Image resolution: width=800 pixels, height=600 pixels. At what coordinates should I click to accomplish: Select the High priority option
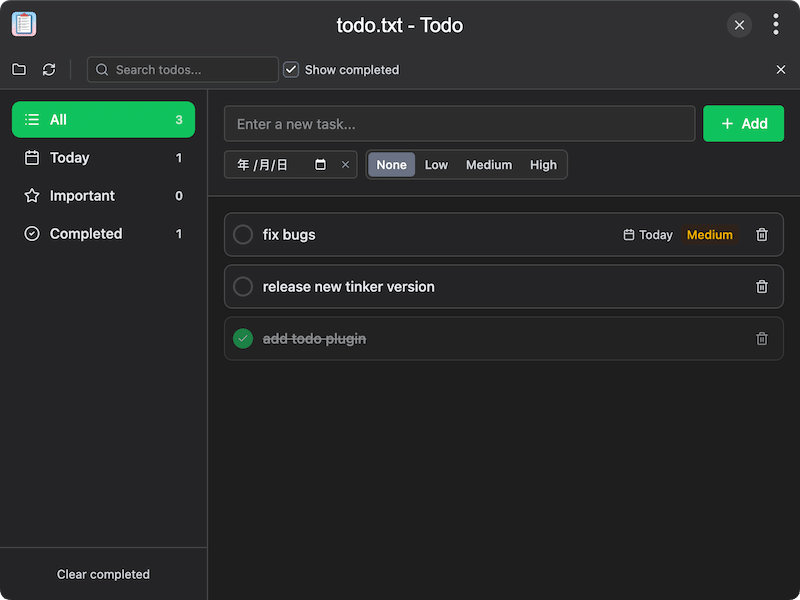click(543, 165)
